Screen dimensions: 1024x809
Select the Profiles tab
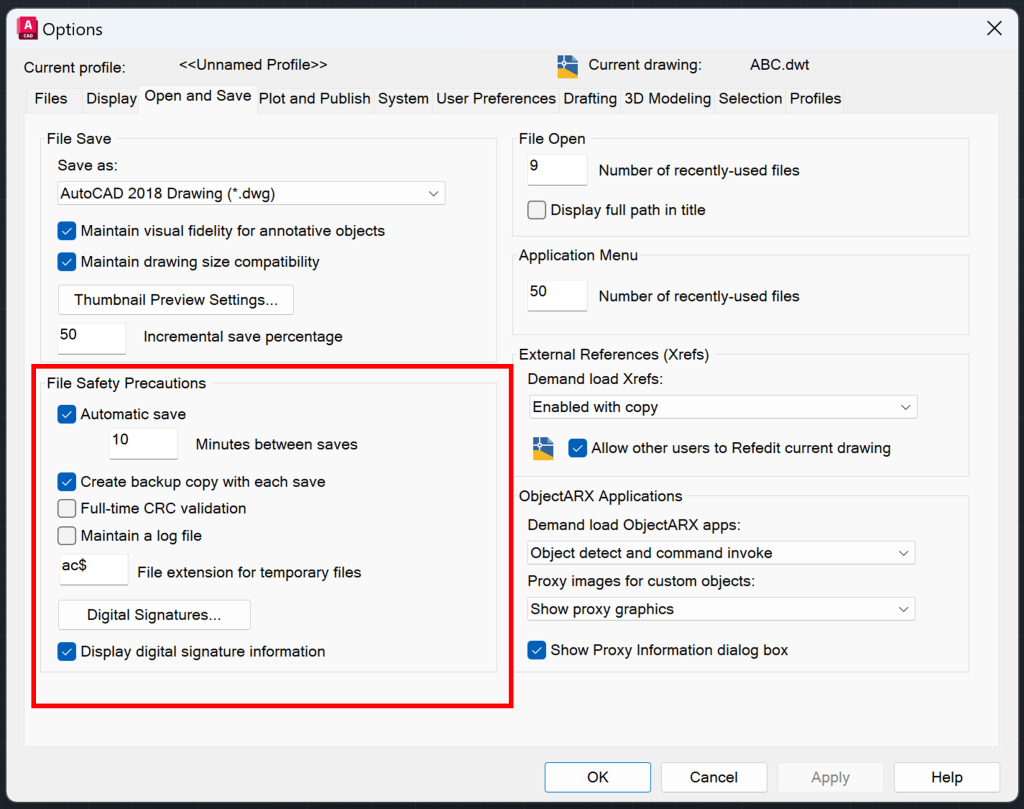[x=814, y=98]
